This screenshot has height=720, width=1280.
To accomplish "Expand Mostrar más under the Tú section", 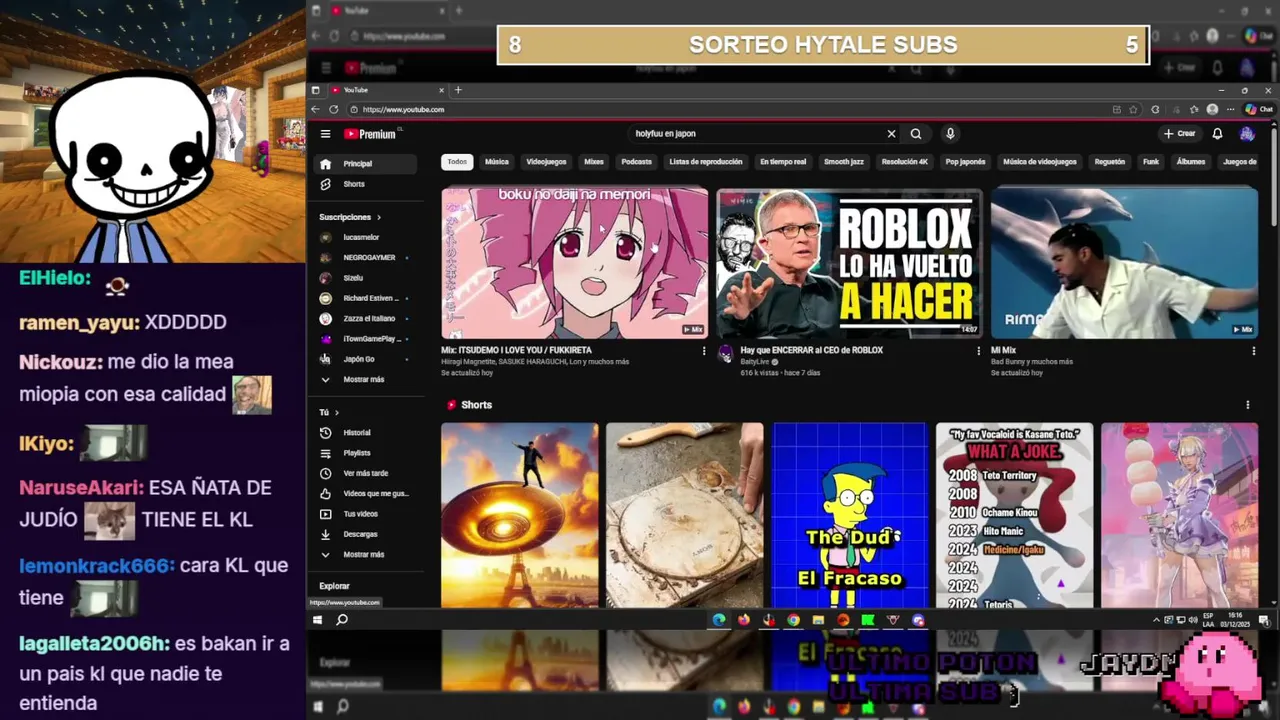I will [x=364, y=554].
